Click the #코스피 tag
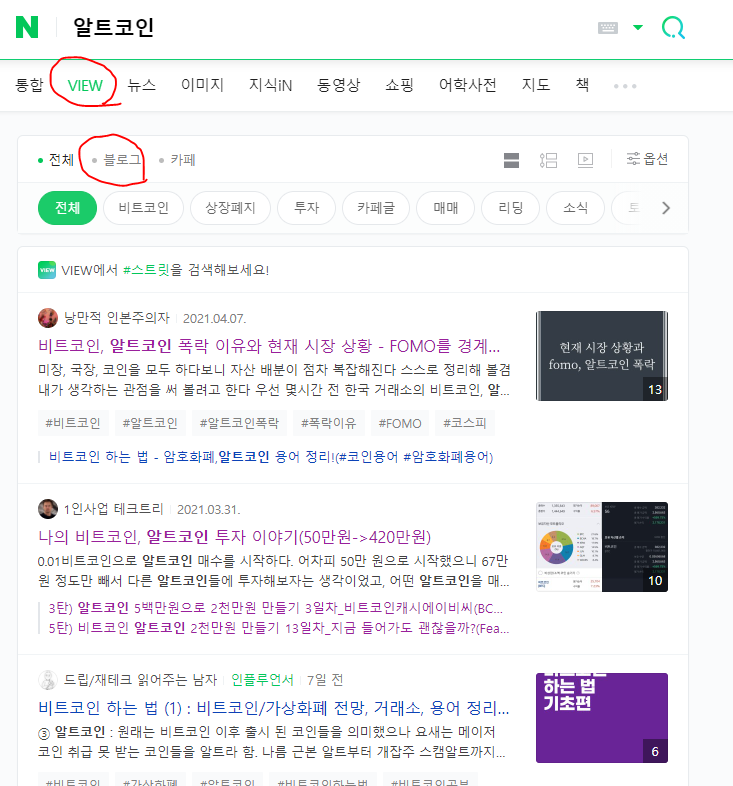 (x=465, y=423)
